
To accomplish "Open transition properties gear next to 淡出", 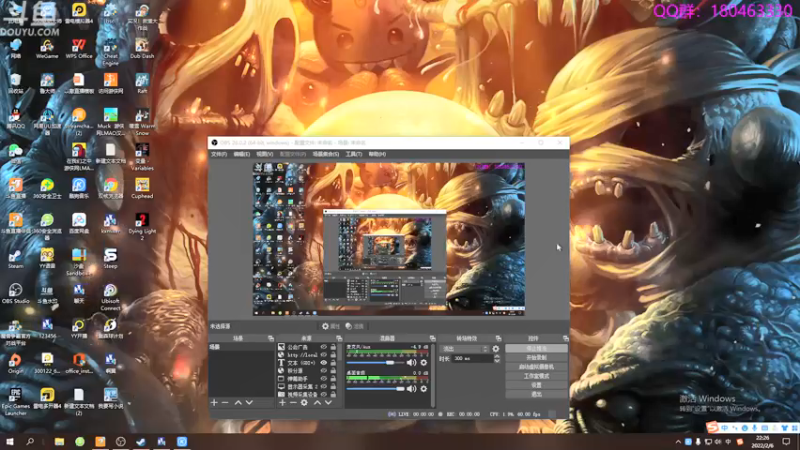I will click(495, 349).
